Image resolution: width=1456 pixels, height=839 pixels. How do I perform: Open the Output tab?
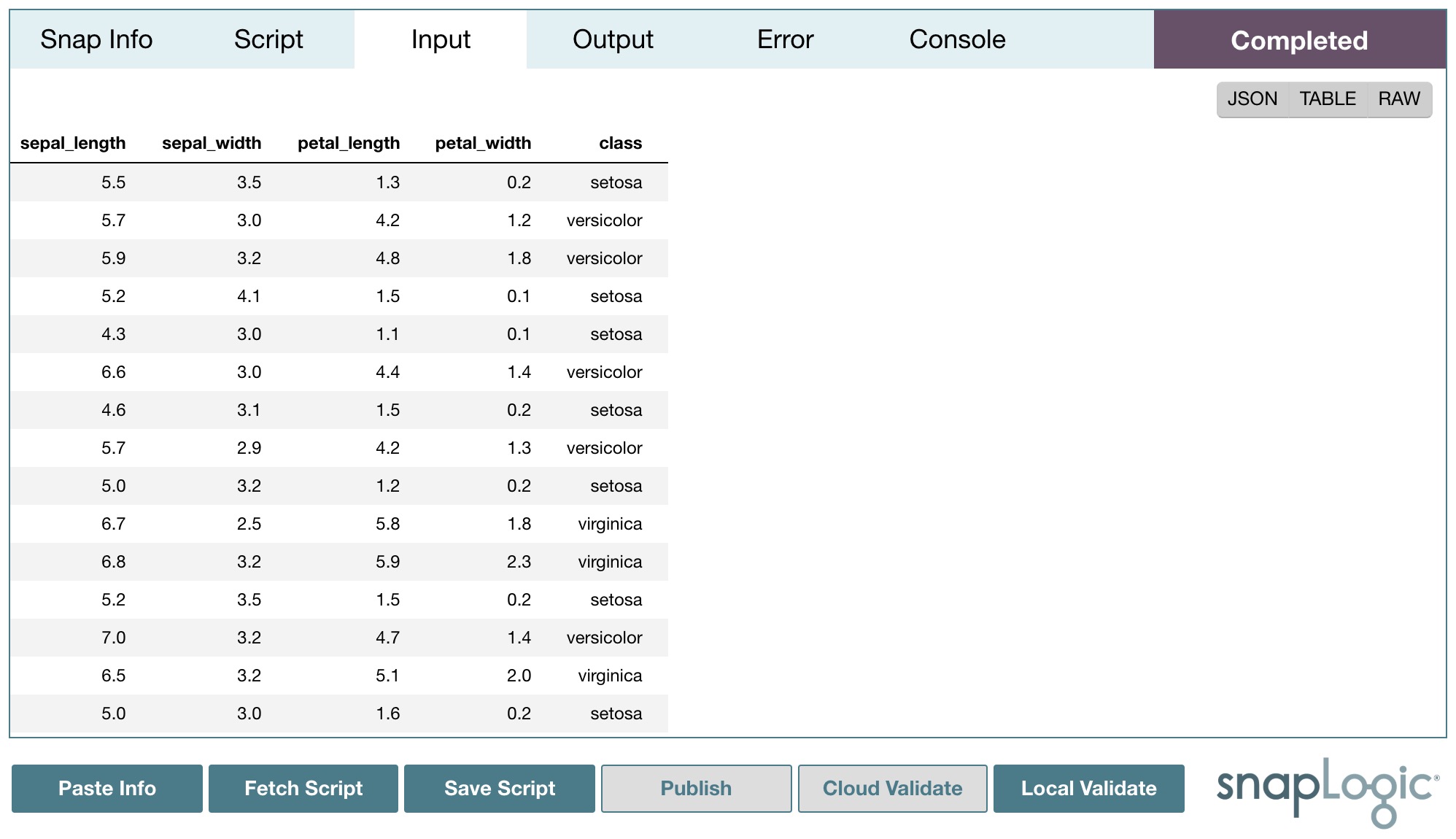coord(613,39)
